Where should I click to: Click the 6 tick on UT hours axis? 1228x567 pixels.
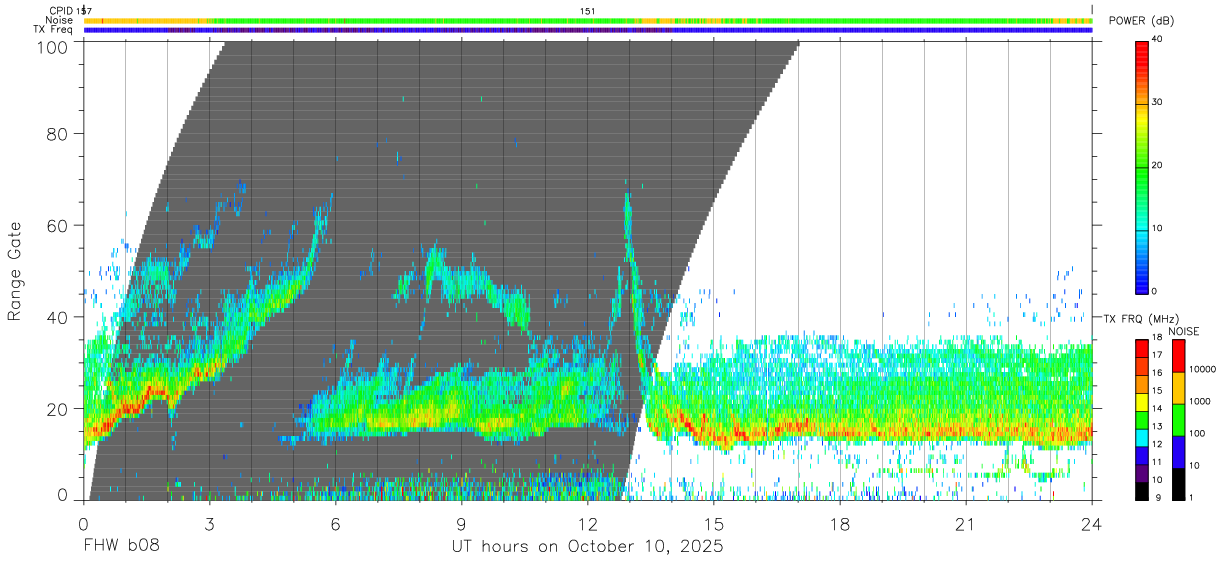point(335,524)
